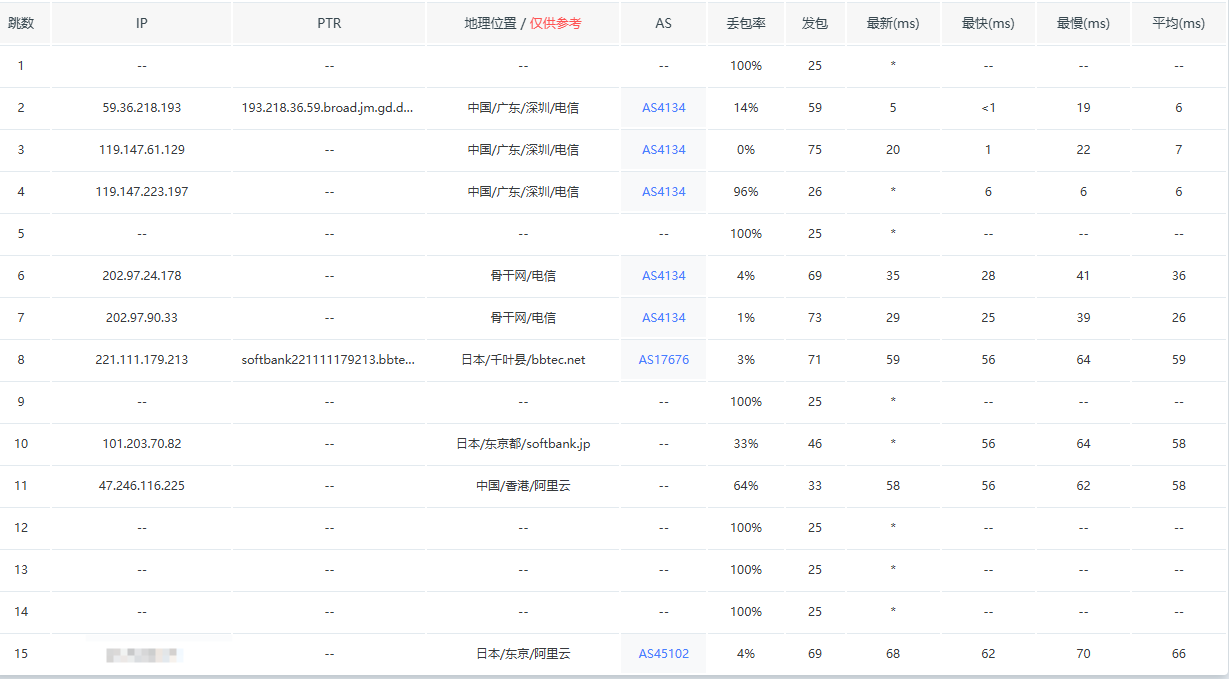Viewport: 1229px width, 679px height.
Task: Click hop number 12 cell
Action: click(21, 528)
